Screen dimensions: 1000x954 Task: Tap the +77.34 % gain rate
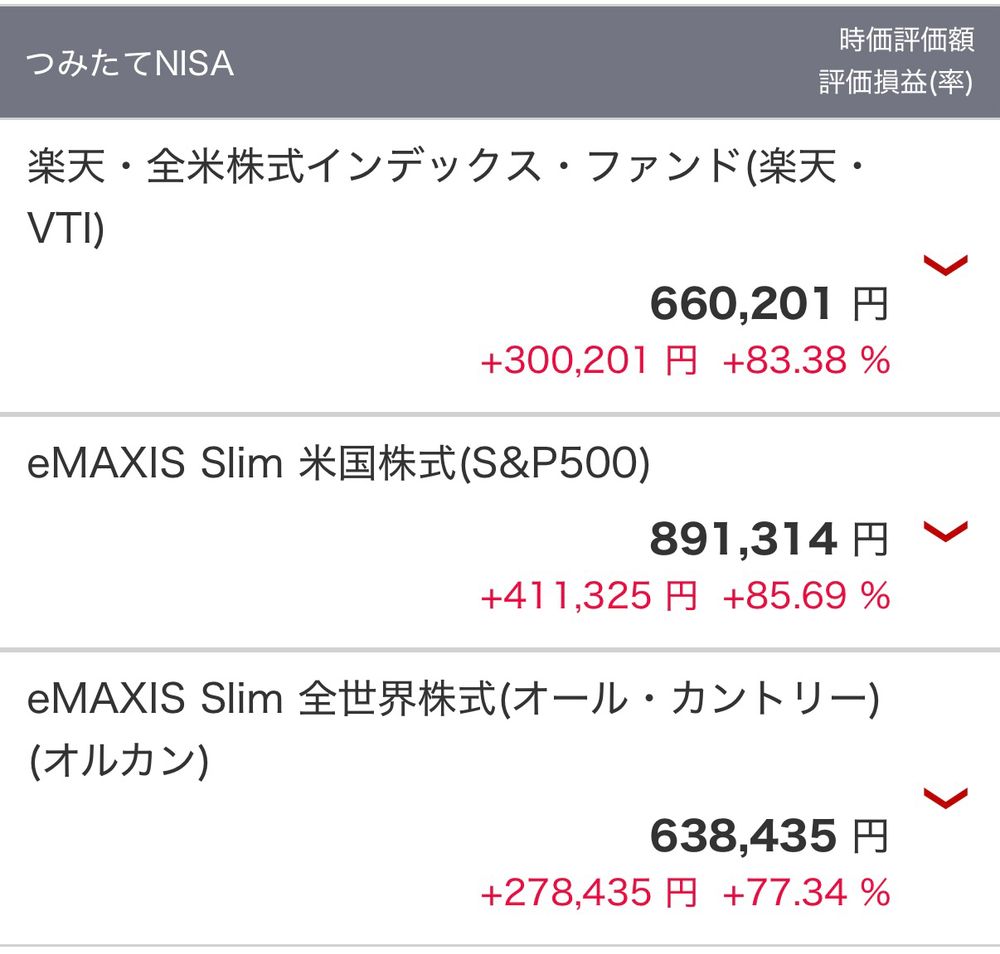(806, 892)
